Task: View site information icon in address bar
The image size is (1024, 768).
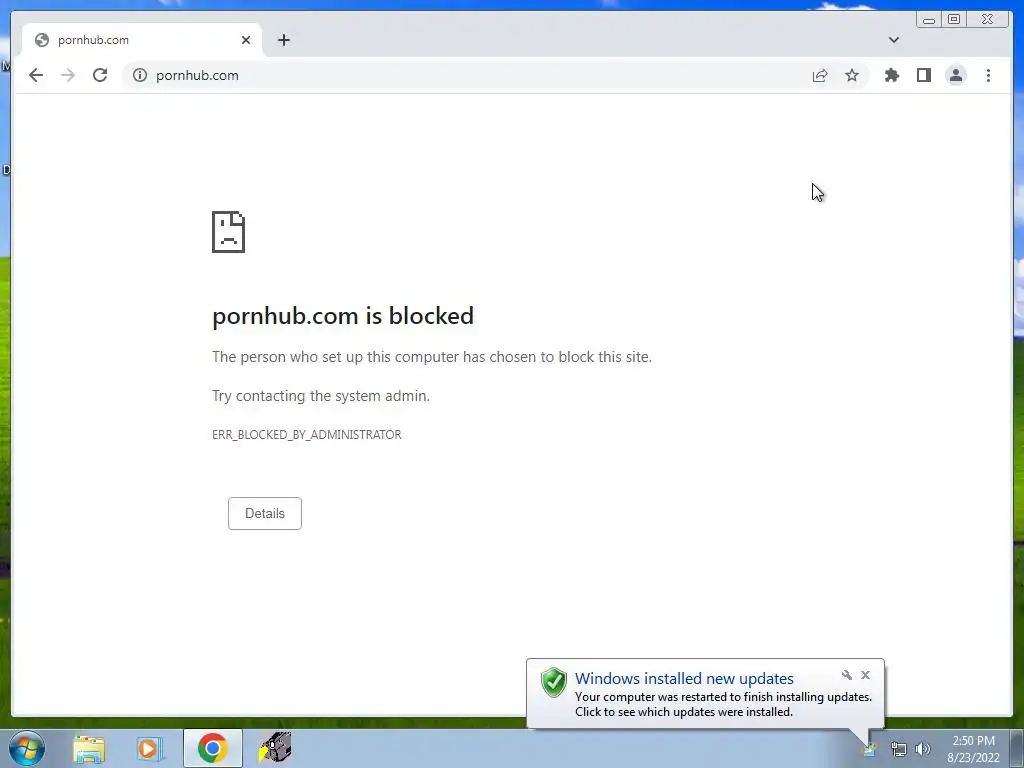Action: [x=140, y=75]
